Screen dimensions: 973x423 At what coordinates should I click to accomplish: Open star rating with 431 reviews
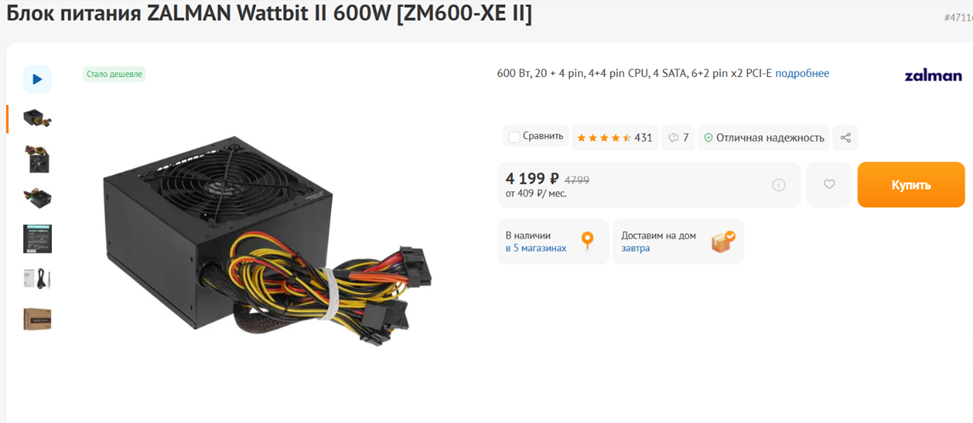614,138
